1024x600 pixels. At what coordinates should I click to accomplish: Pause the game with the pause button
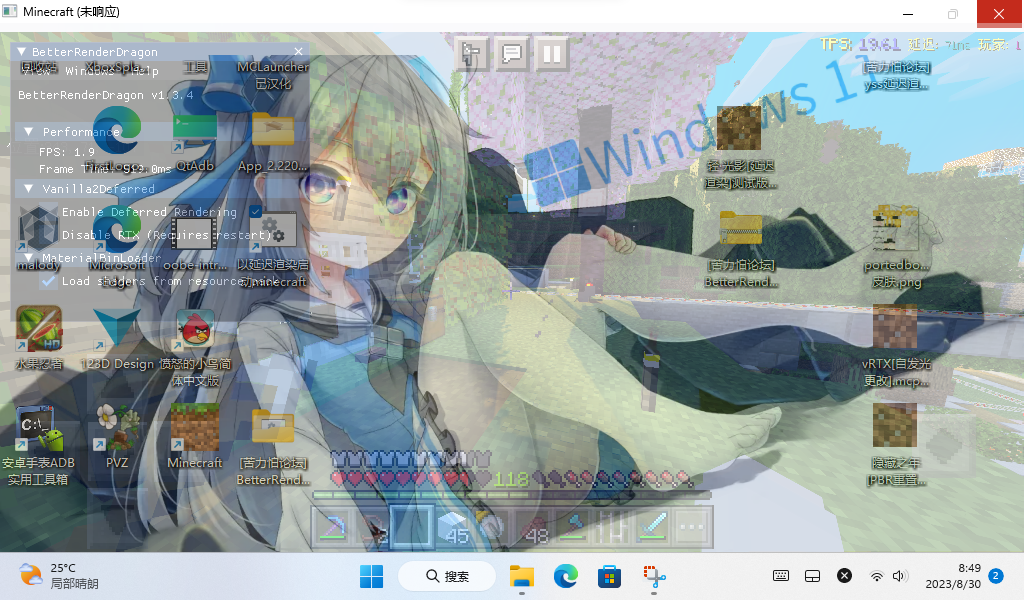pos(552,54)
